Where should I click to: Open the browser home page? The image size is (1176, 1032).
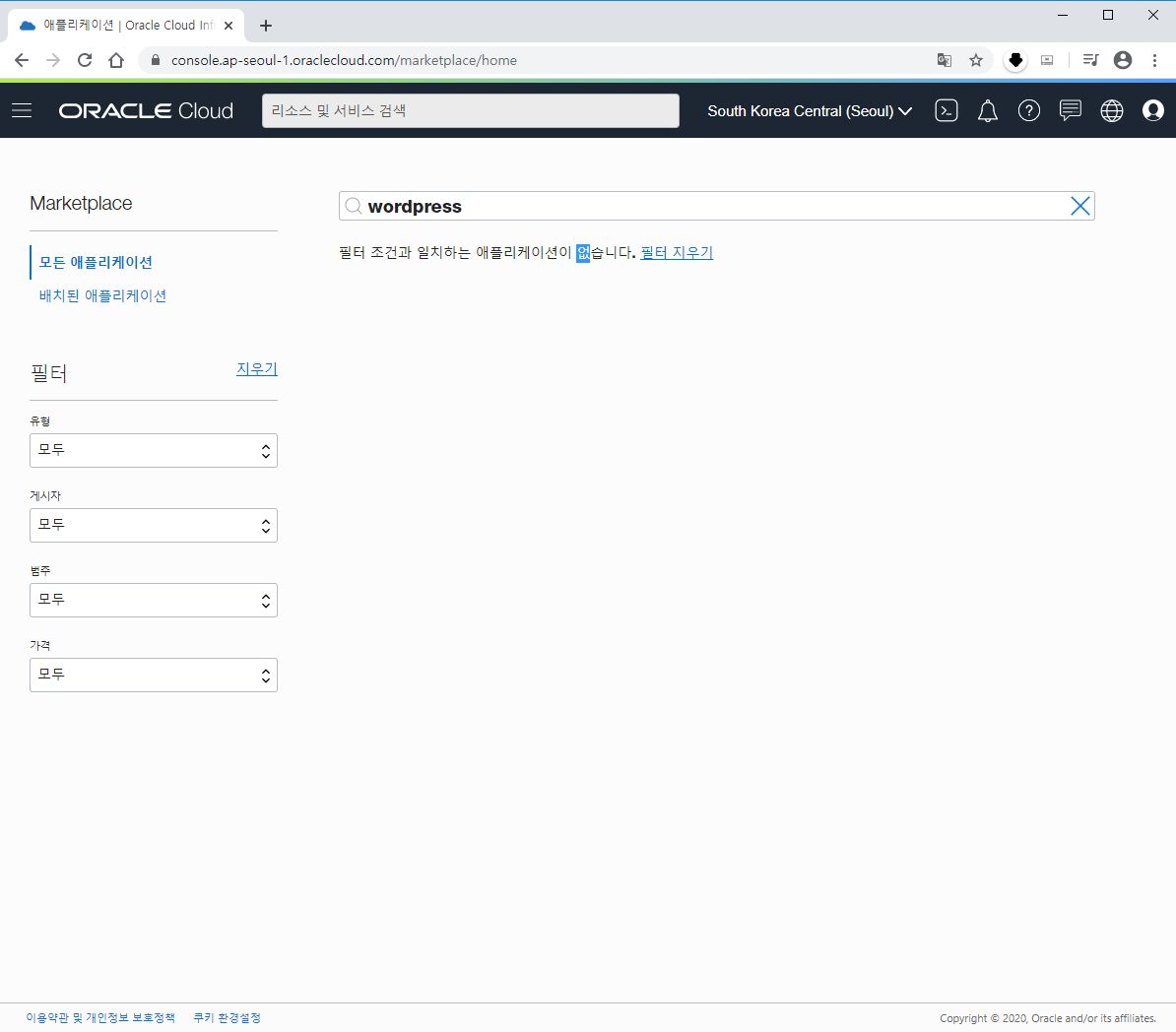(x=116, y=60)
